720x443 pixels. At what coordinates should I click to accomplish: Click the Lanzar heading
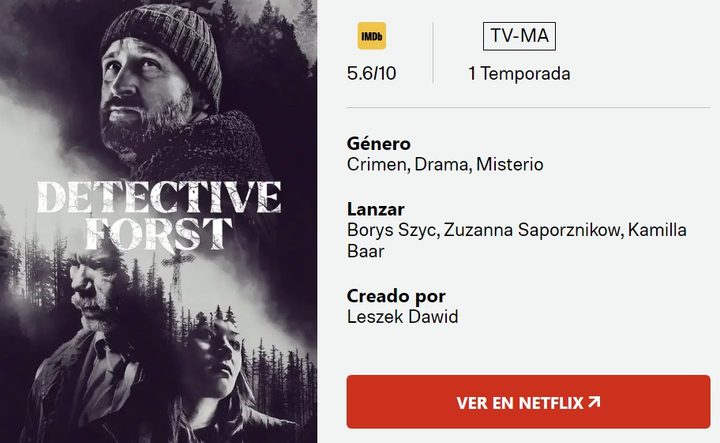376,209
